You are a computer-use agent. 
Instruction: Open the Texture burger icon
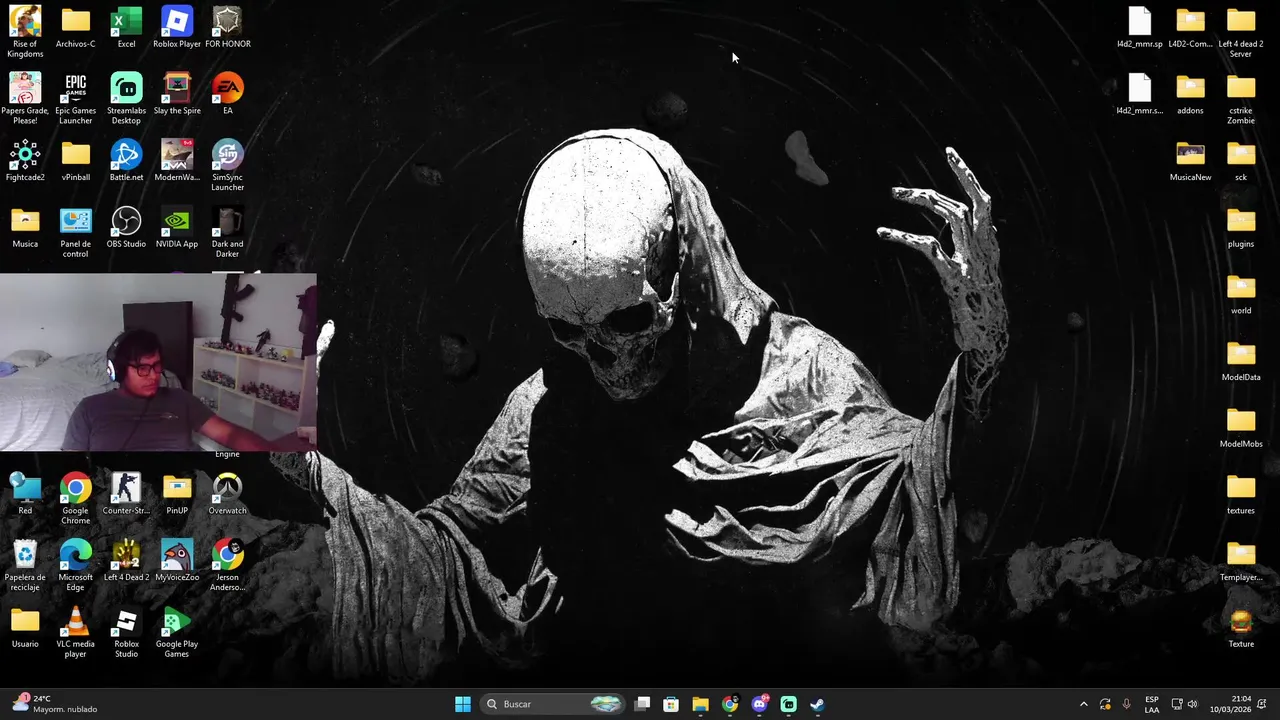click(1241, 627)
